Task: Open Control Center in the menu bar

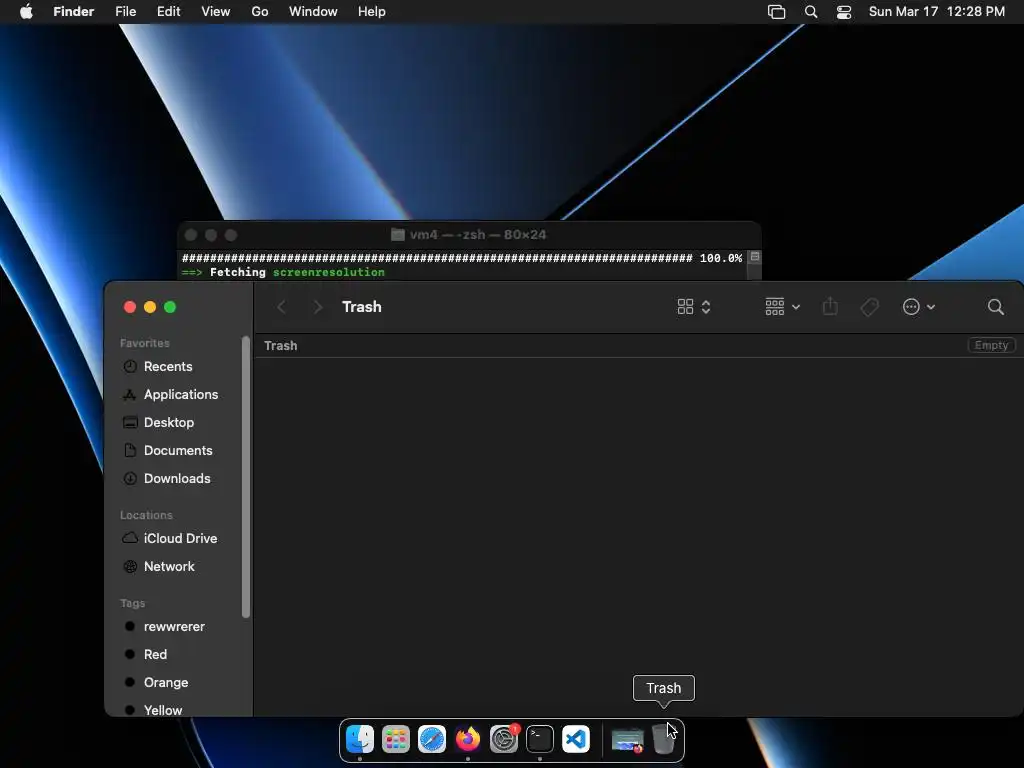Action: tap(844, 12)
